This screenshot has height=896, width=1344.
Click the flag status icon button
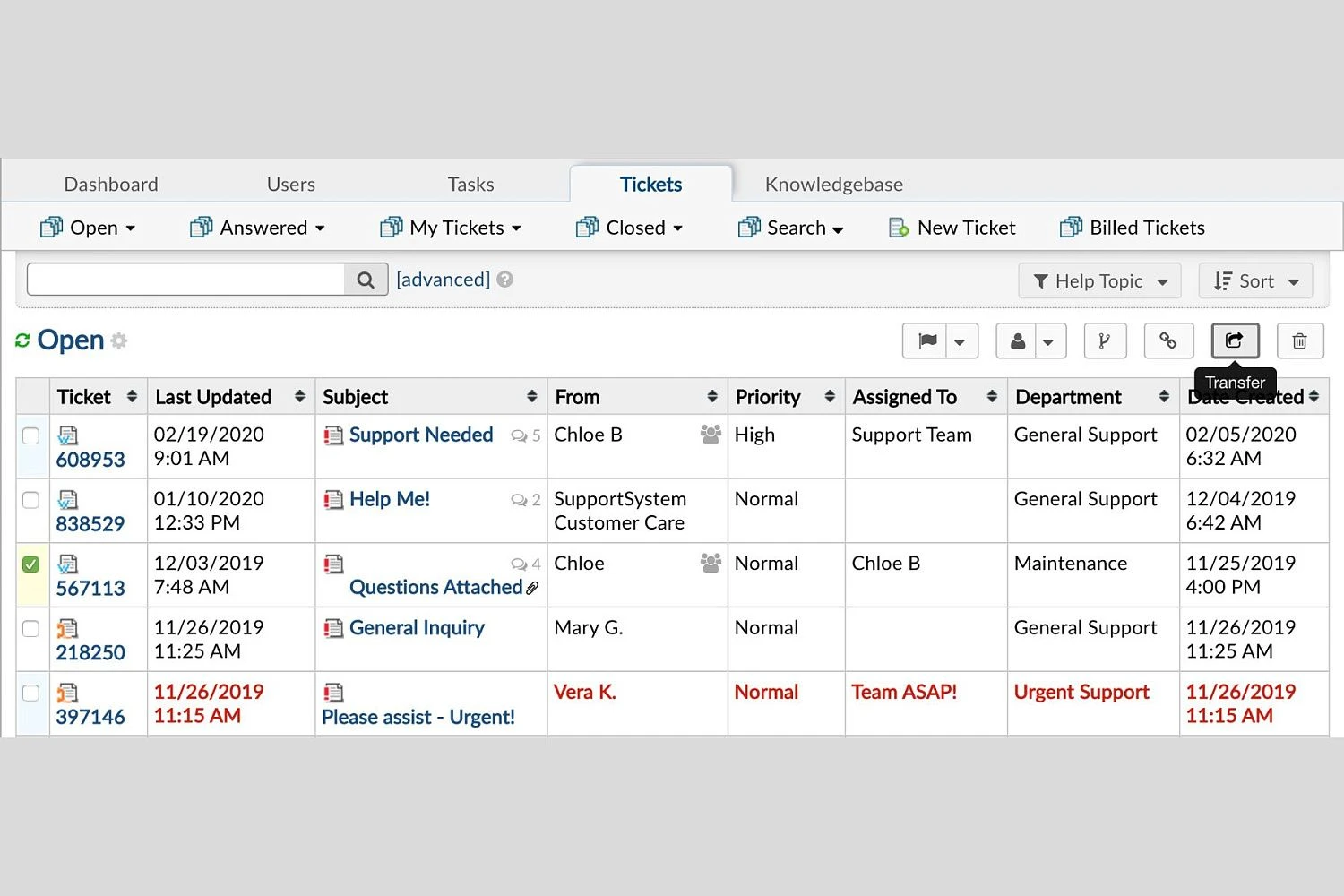(927, 340)
